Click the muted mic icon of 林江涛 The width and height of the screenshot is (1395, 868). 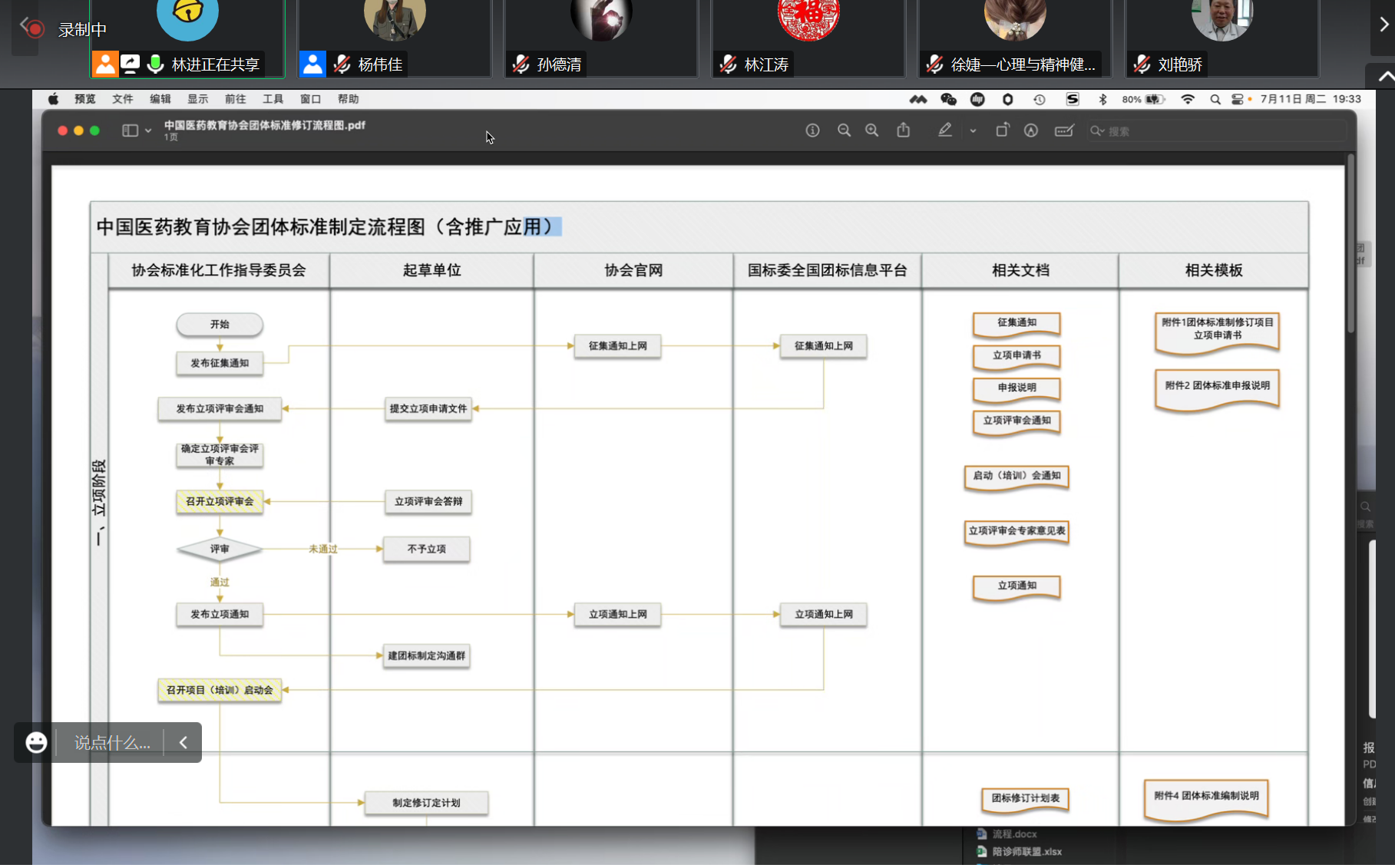[x=729, y=64]
